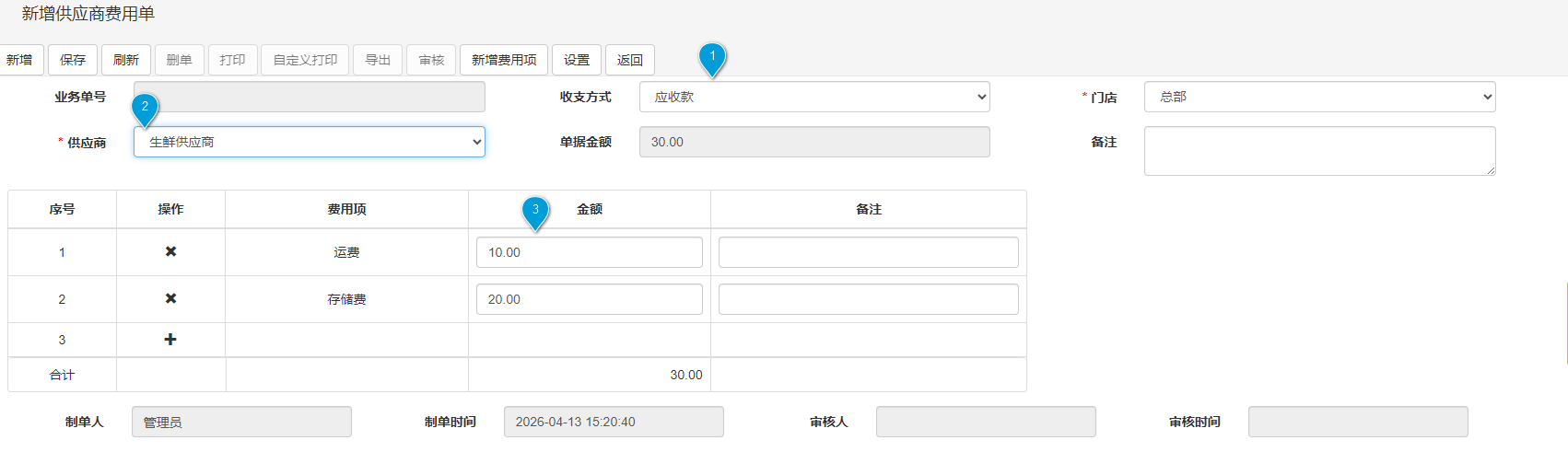Focus the top-right 备注 textarea
Screen dimensions: 1568x475
[1318, 150]
